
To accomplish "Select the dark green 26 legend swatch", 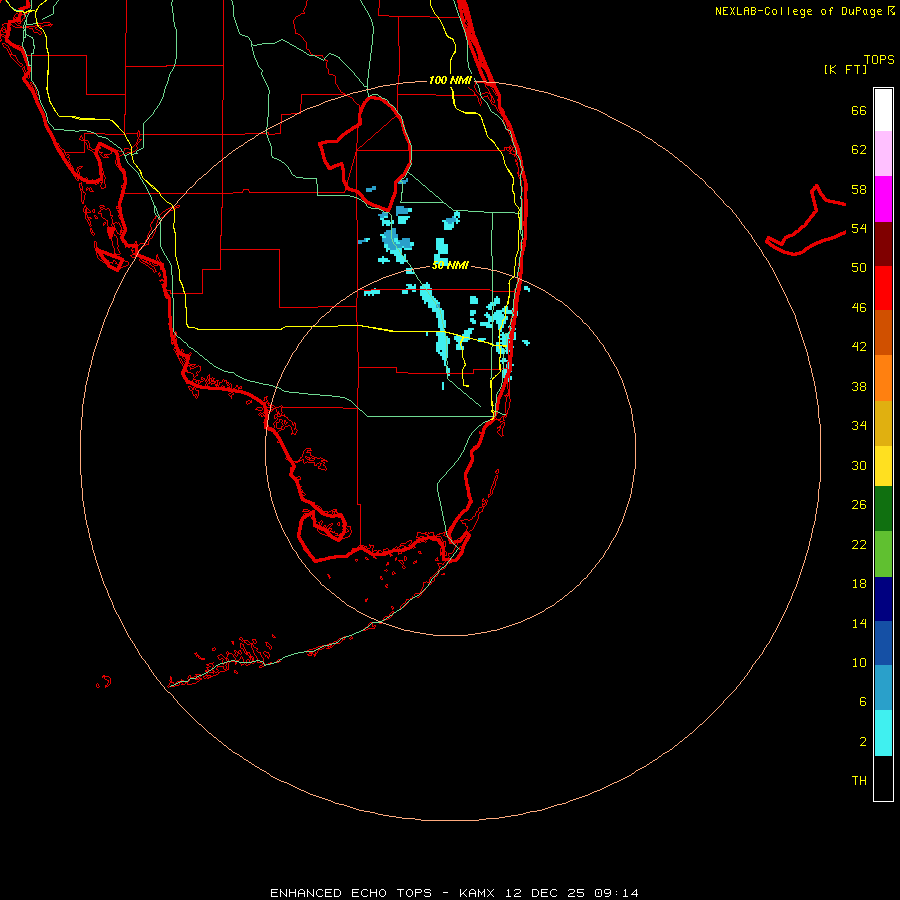I will (x=883, y=509).
